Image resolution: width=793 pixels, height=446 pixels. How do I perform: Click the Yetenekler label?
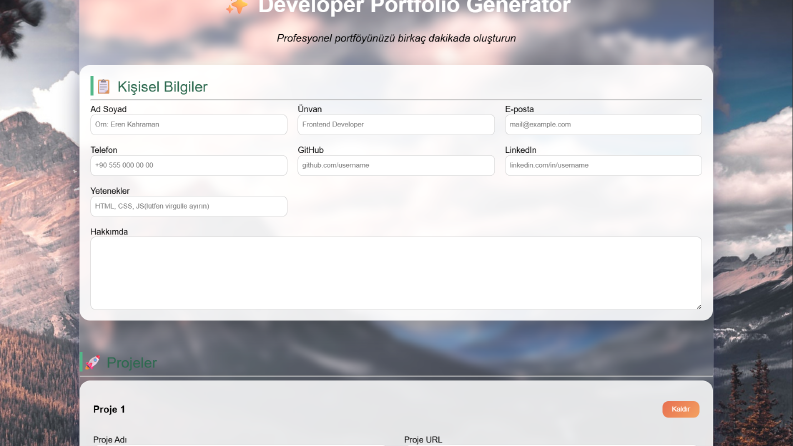click(110, 191)
